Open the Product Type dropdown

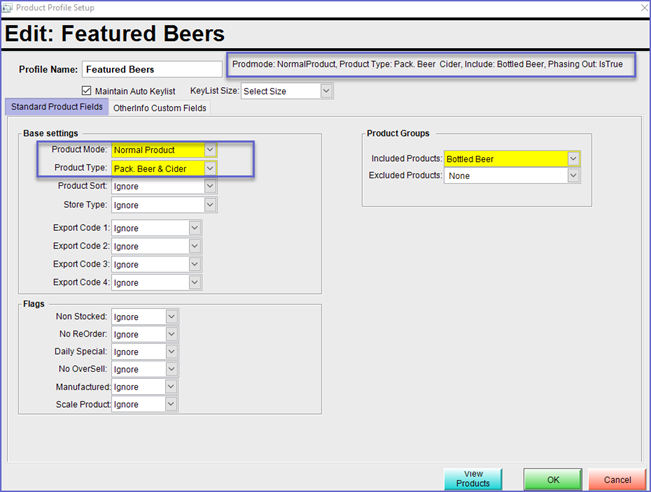210,169
